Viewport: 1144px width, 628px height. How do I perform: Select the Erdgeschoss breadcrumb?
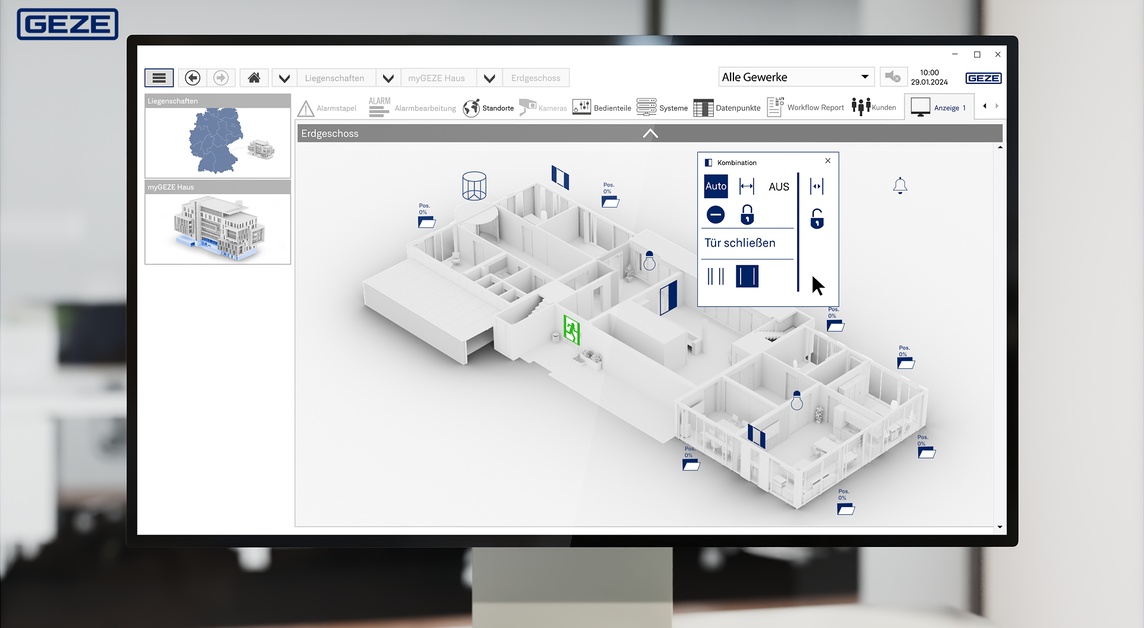click(536, 78)
